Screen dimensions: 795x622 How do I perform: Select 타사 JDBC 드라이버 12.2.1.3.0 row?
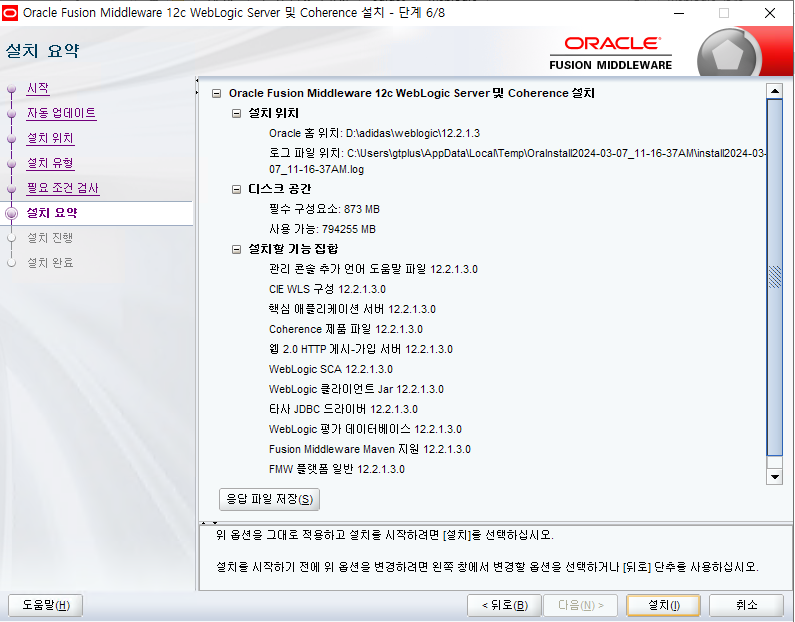pos(343,409)
